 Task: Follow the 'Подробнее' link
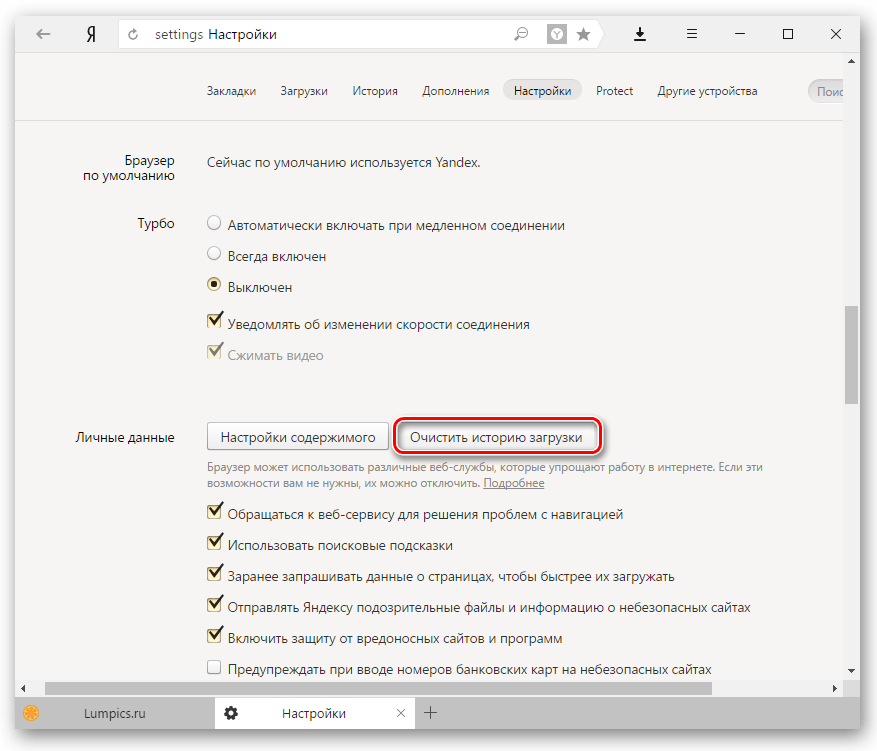[514, 483]
